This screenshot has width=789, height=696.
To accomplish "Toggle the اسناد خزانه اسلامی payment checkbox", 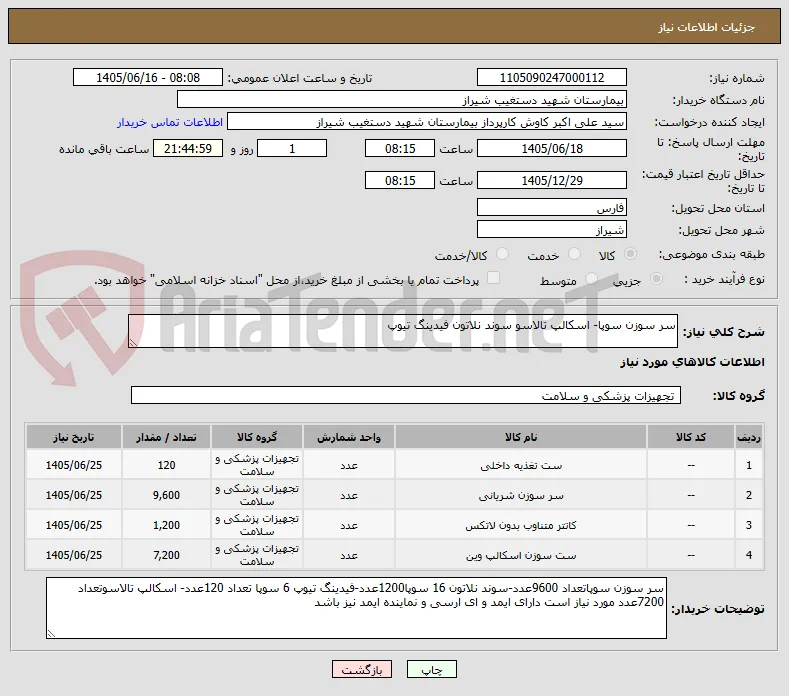I will 493,278.
